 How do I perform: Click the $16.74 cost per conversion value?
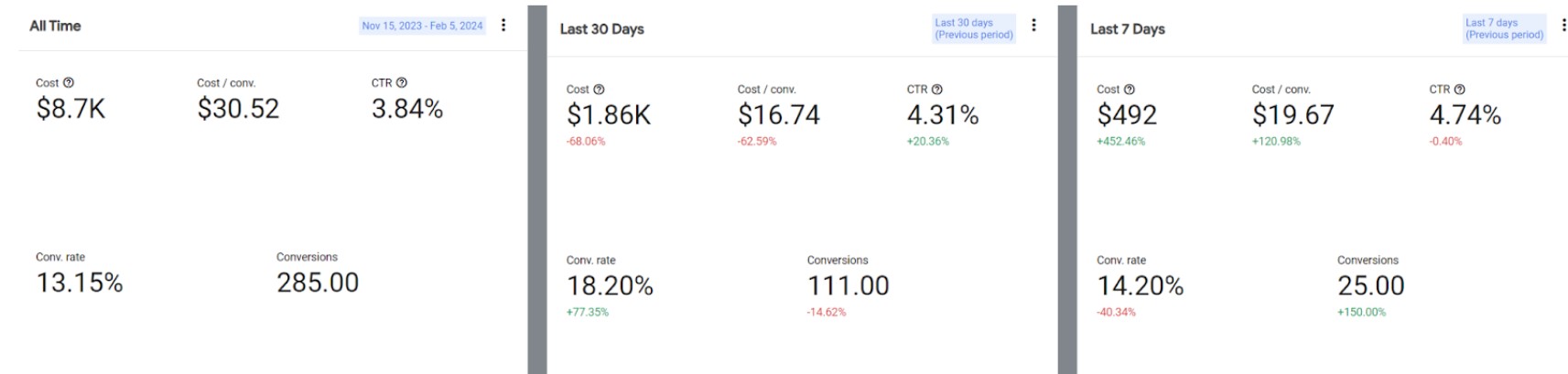coord(778,115)
